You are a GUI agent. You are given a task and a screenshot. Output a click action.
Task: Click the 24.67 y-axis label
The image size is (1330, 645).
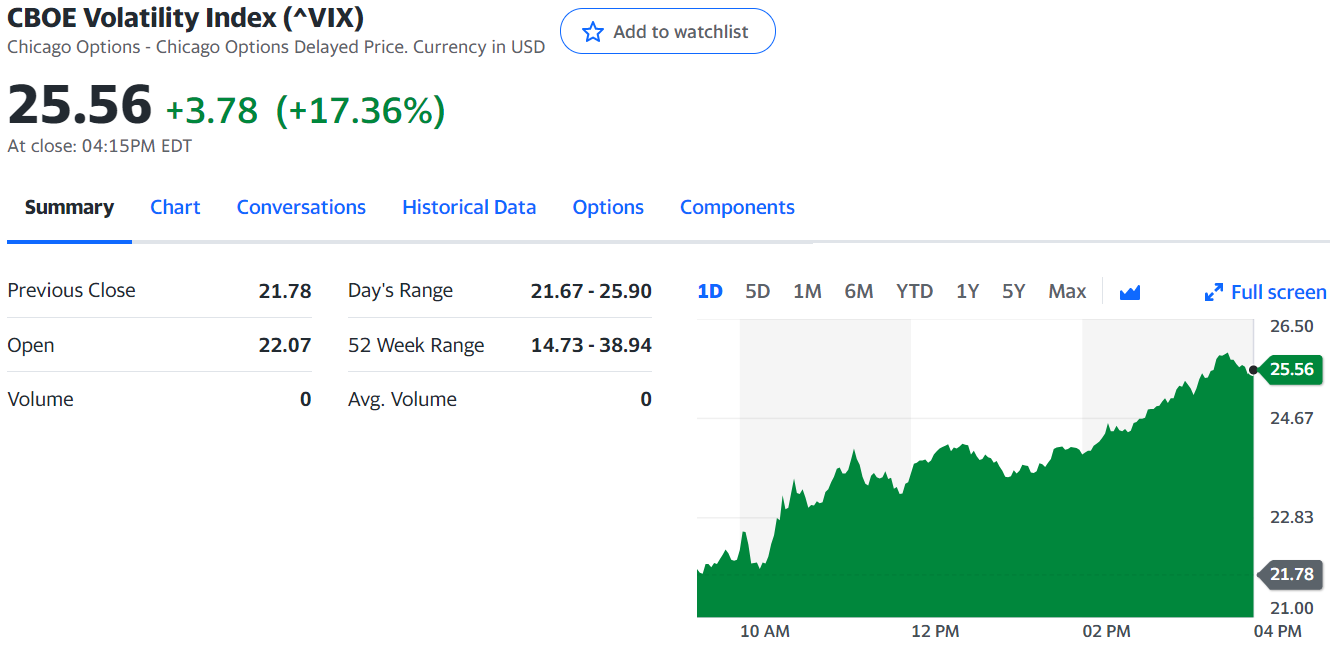click(x=1291, y=418)
